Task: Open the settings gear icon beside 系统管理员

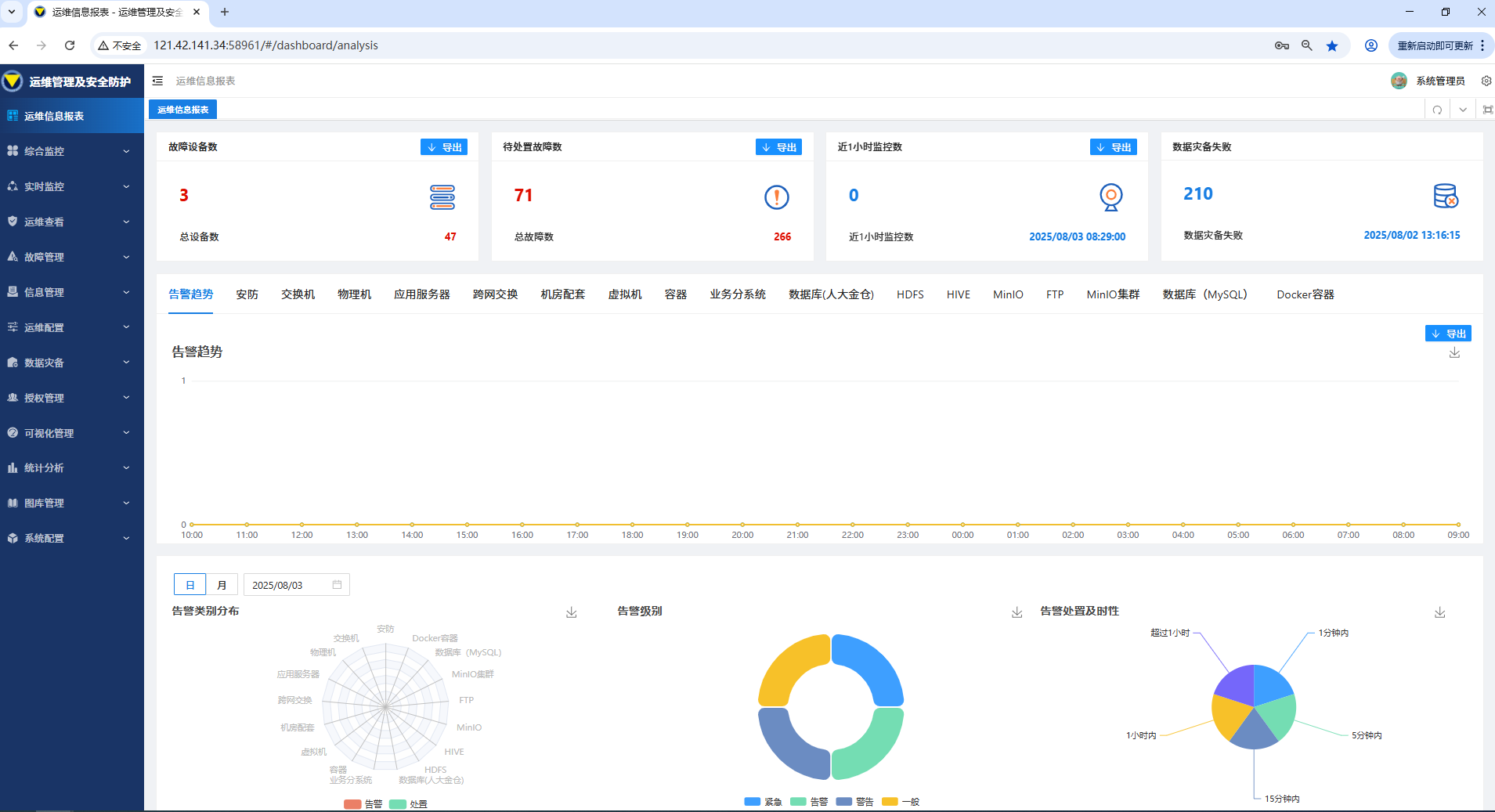Action: tap(1486, 81)
